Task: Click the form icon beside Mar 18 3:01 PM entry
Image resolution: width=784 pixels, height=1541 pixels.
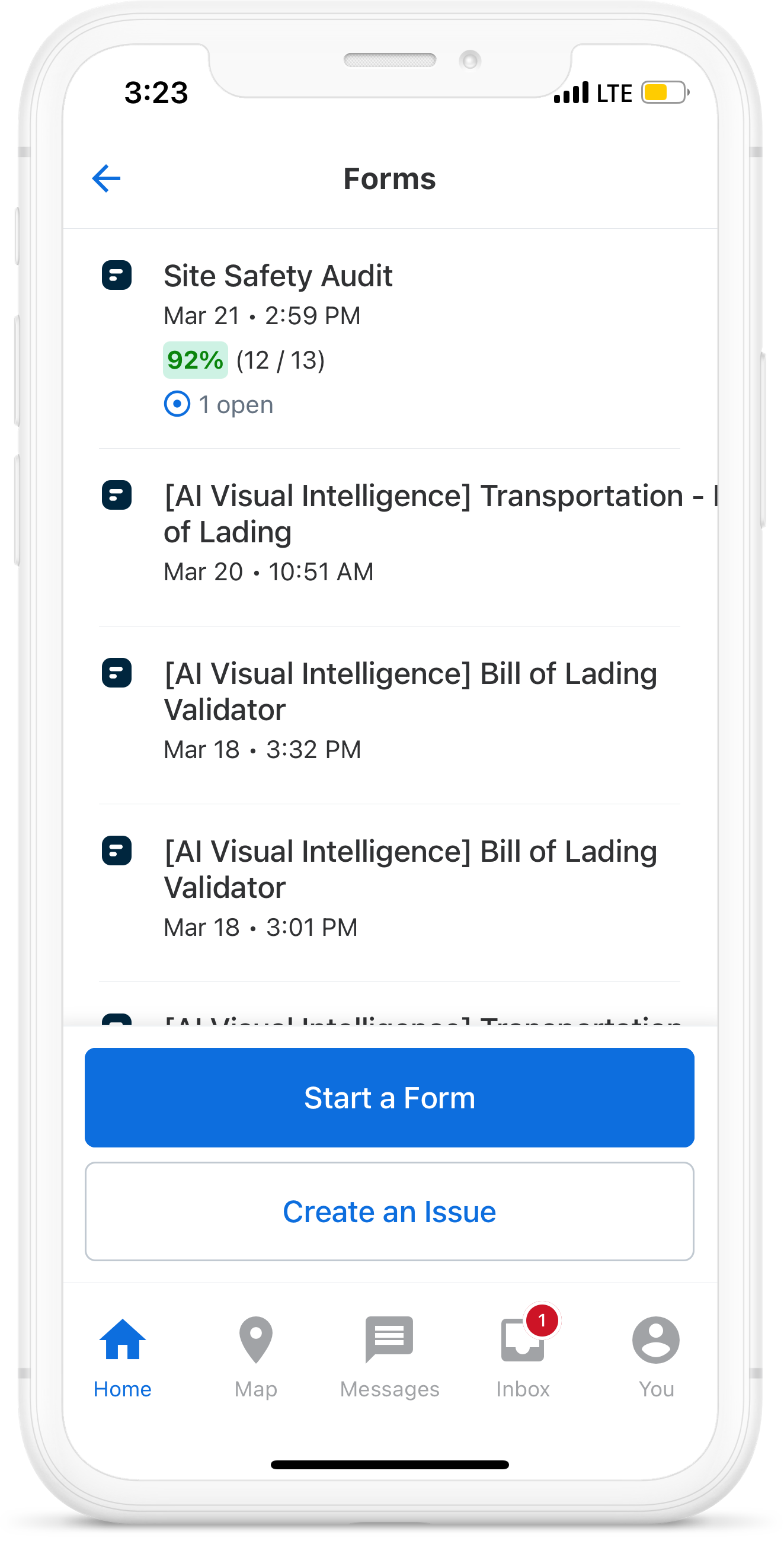Action: (x=117, y=851)
